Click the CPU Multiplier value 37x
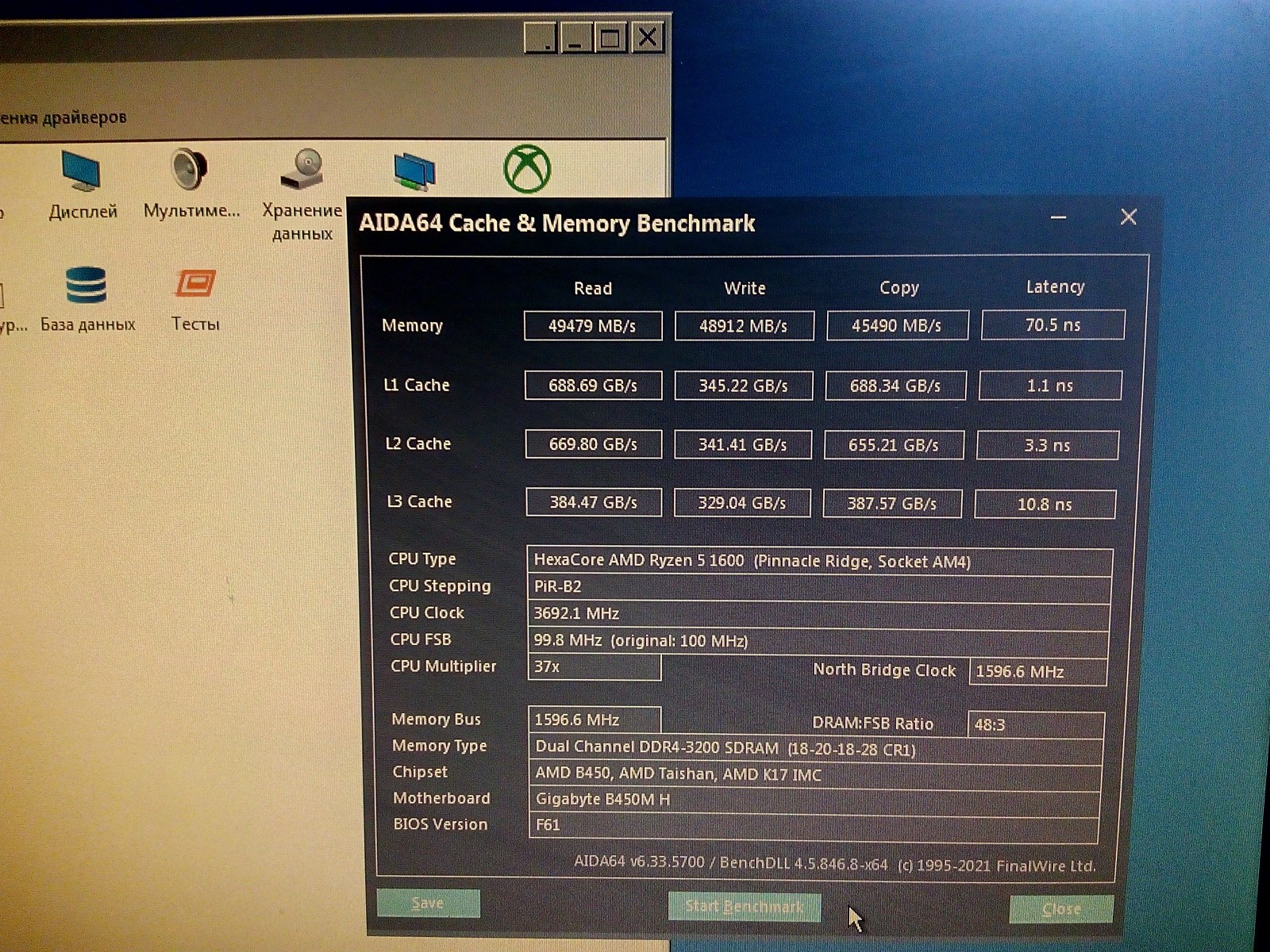The image size is (1270, 952). pyautogui.click(x=595, y=667)
